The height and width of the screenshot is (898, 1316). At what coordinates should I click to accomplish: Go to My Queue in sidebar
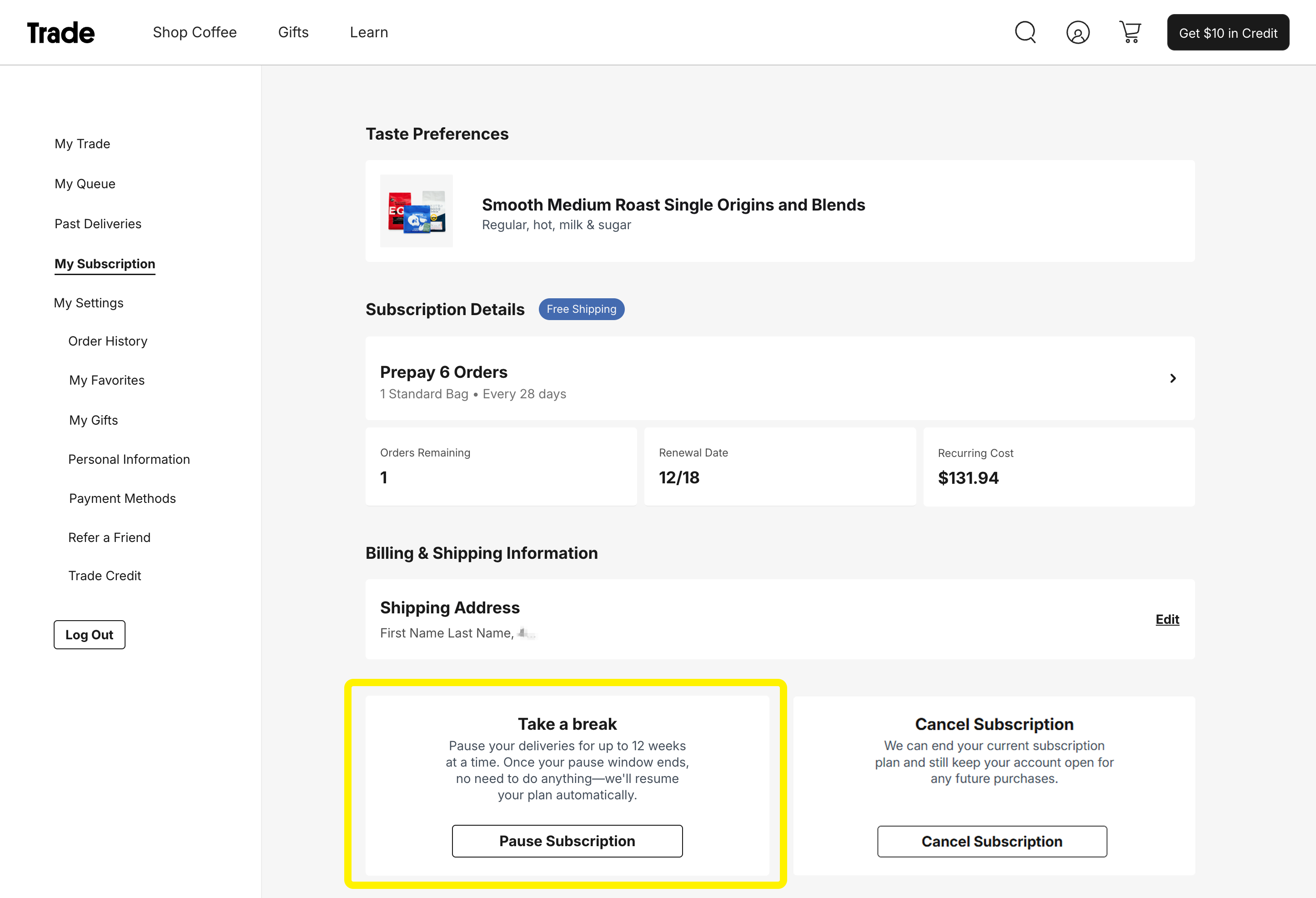[85, 184]
